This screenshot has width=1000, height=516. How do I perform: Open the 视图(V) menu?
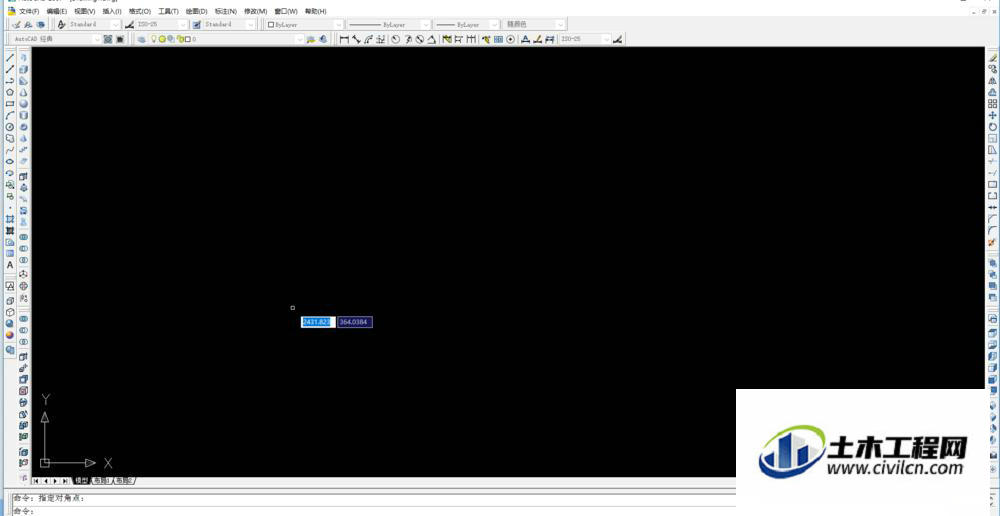click(x=84, y=11)
